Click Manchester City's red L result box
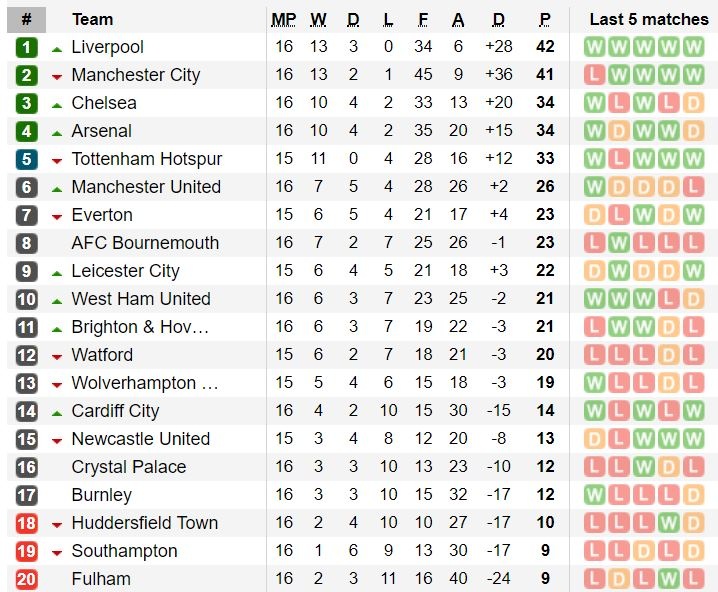718x592 pixels. click(x=595, y=75)
